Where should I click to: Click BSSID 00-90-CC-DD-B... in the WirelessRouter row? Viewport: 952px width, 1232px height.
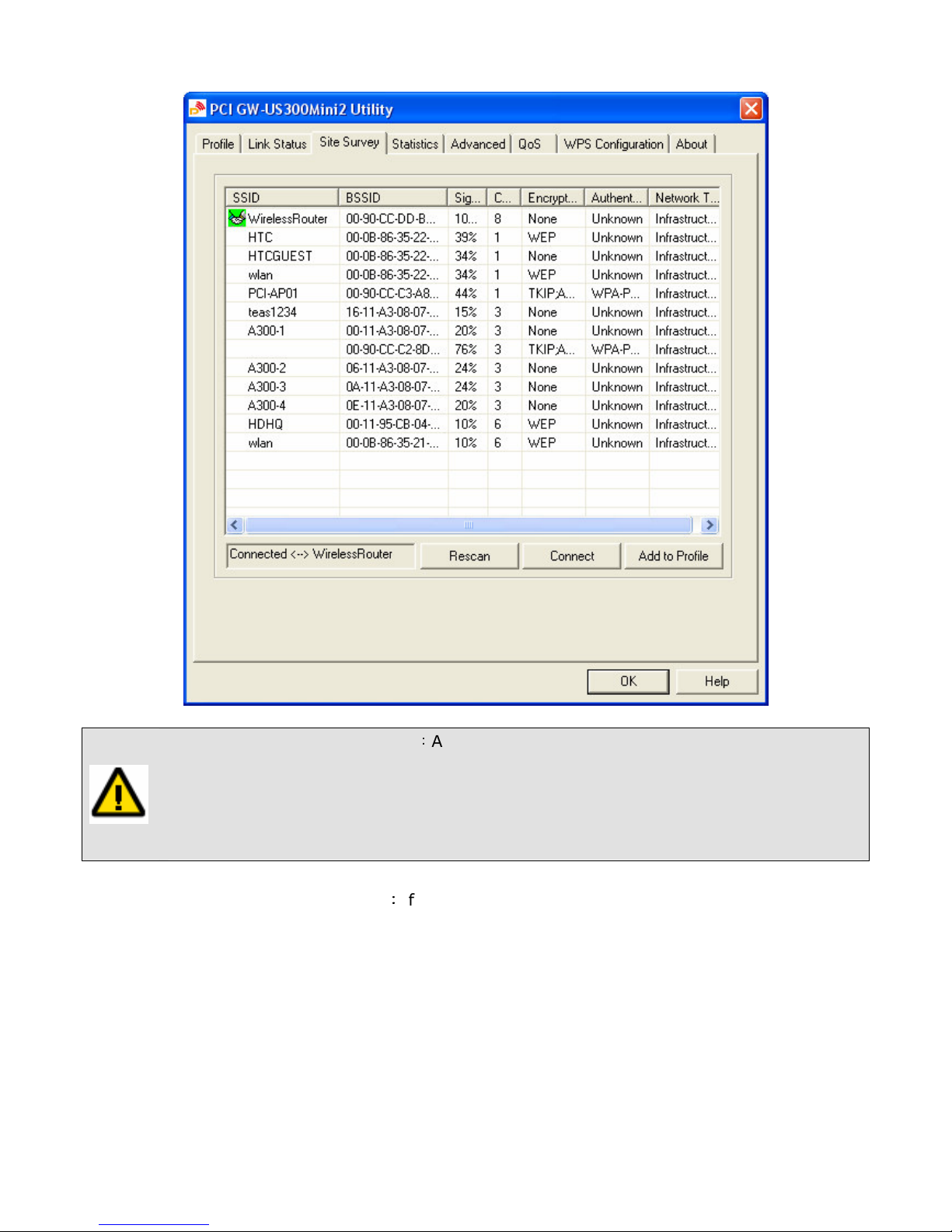click(x=391, y=218)
